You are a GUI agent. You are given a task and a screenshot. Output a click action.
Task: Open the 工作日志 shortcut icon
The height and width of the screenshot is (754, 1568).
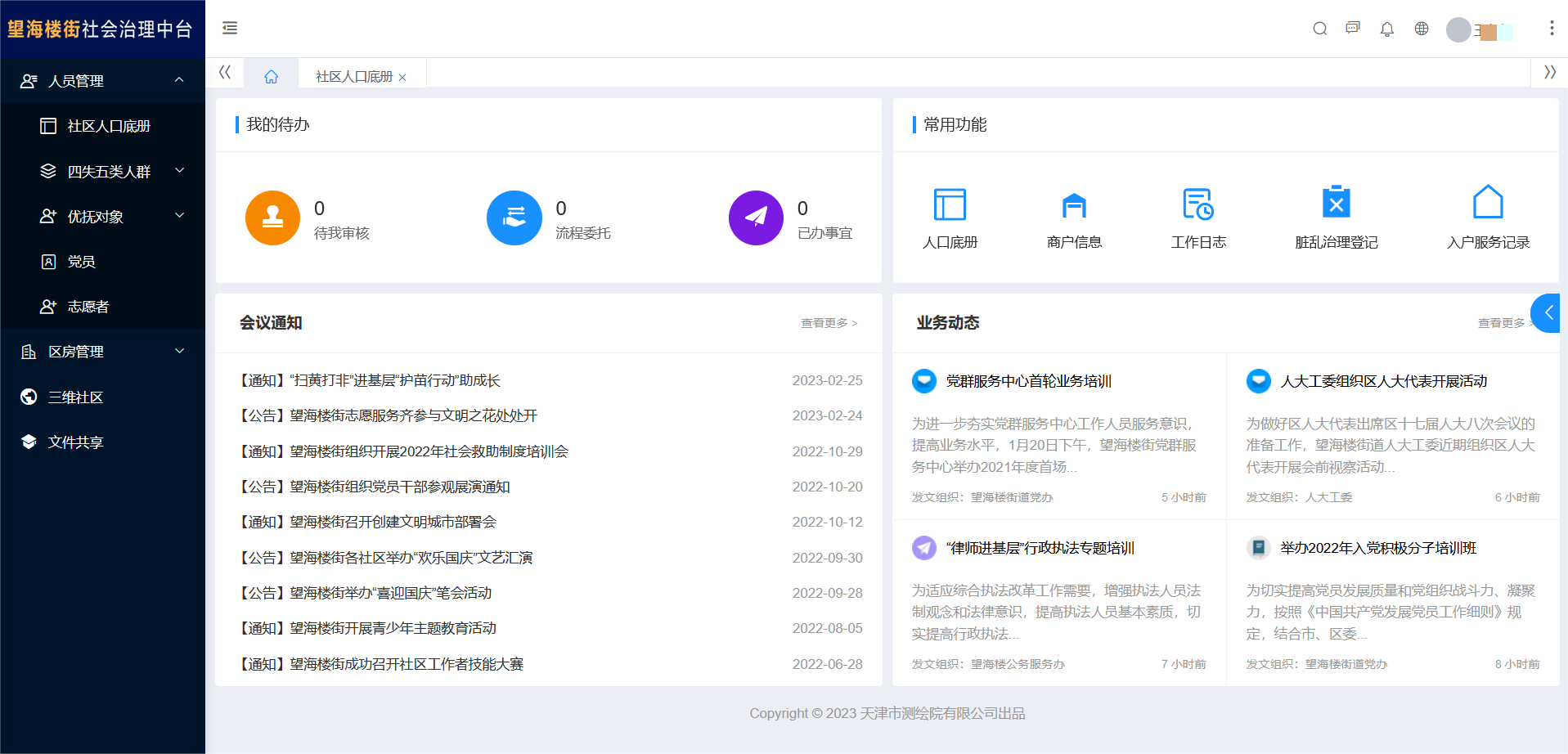(x=1198, y=204)
